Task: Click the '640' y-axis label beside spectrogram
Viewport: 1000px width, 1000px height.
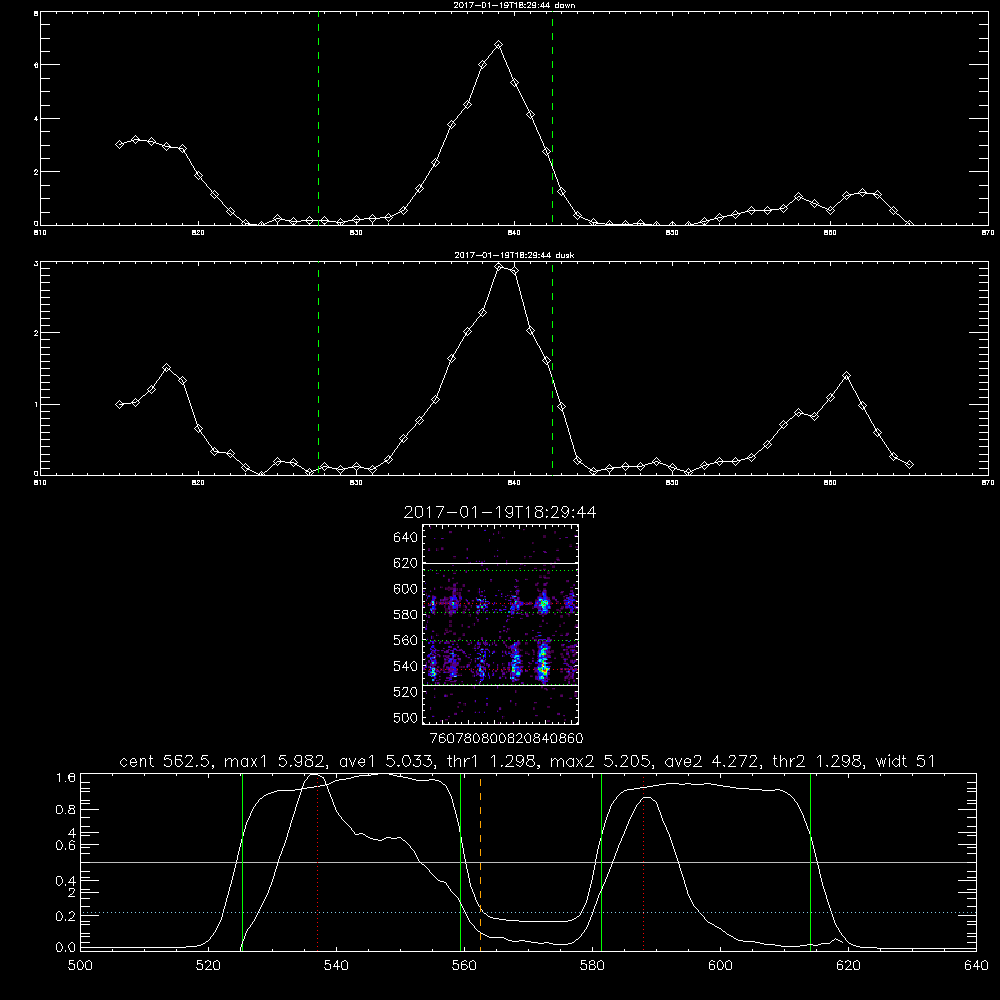Action: [406, 538]
